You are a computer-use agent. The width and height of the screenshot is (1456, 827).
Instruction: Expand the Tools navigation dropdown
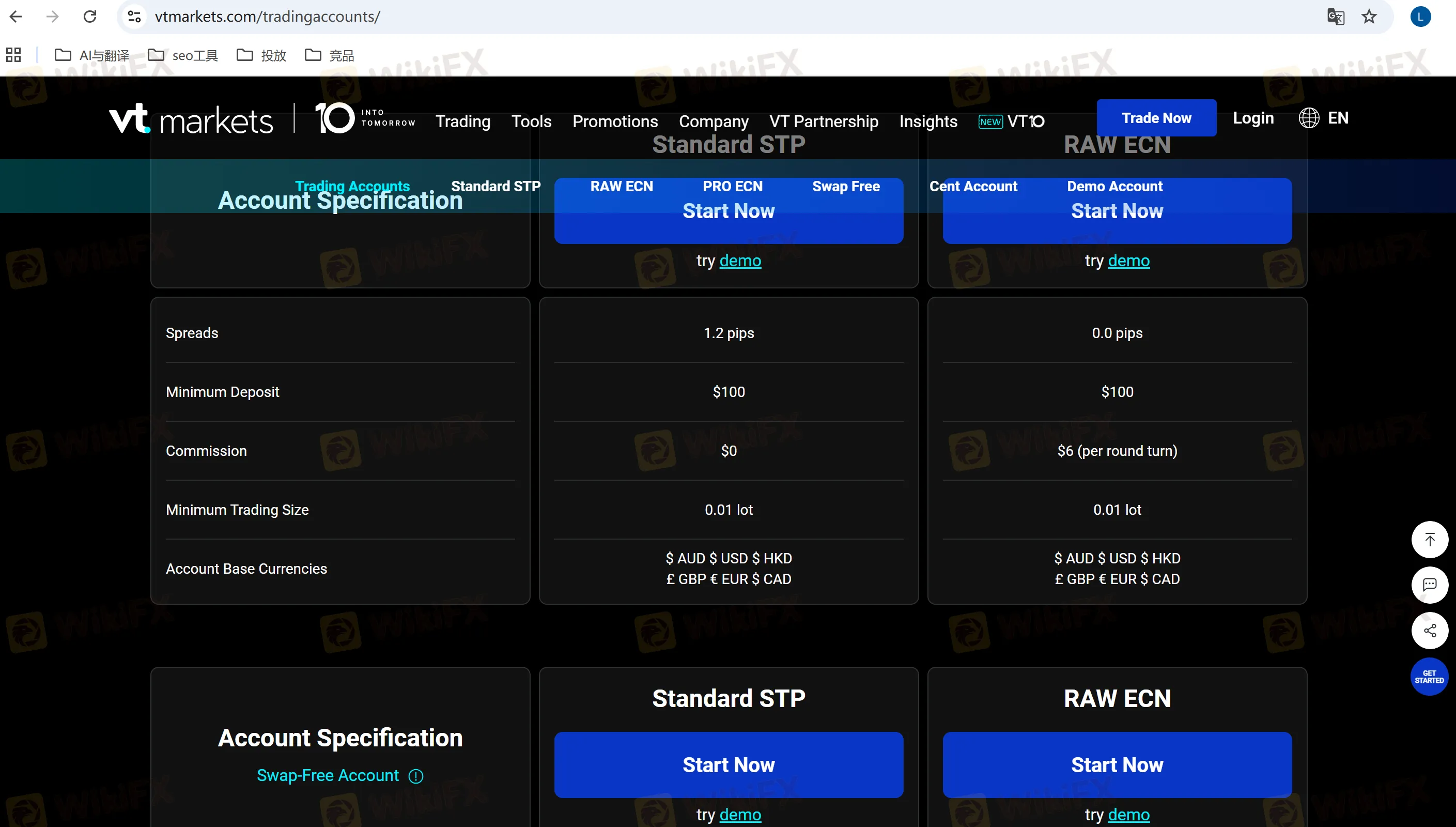pyautogui.click(x=531, y=121)
